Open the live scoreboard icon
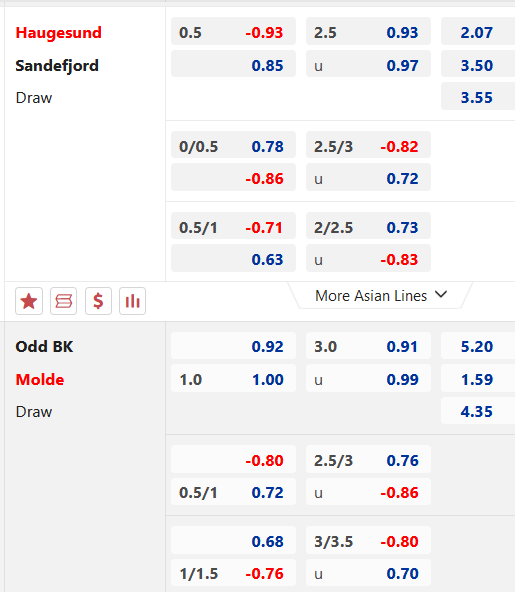 (x=63, y=301)
